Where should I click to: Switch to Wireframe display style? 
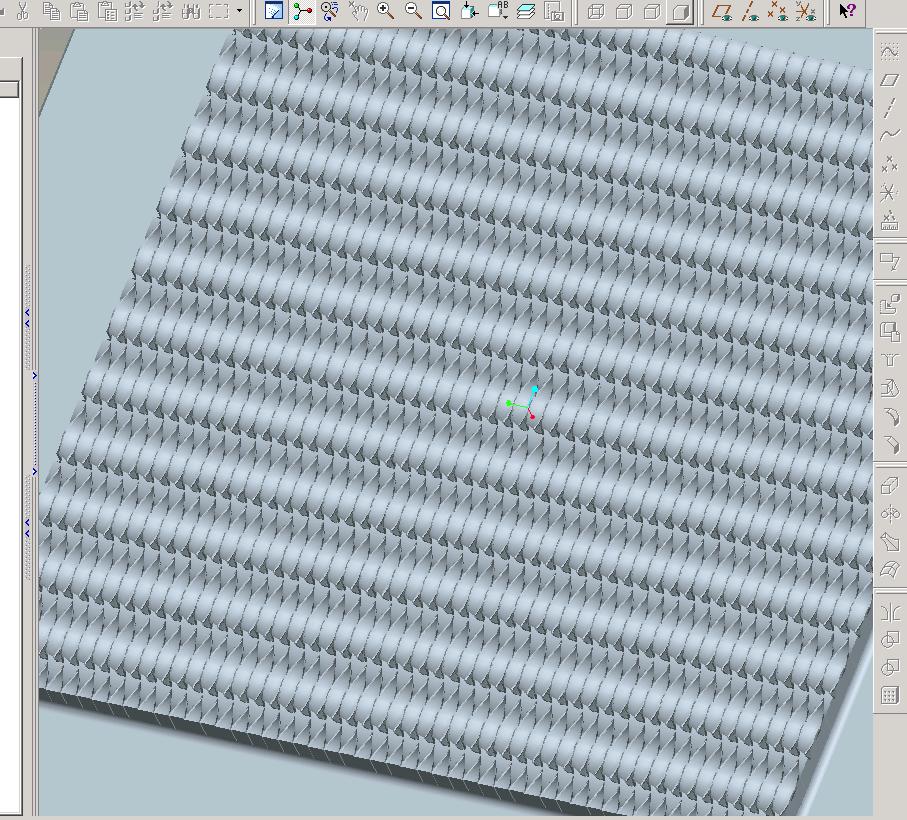coord(596,11)
